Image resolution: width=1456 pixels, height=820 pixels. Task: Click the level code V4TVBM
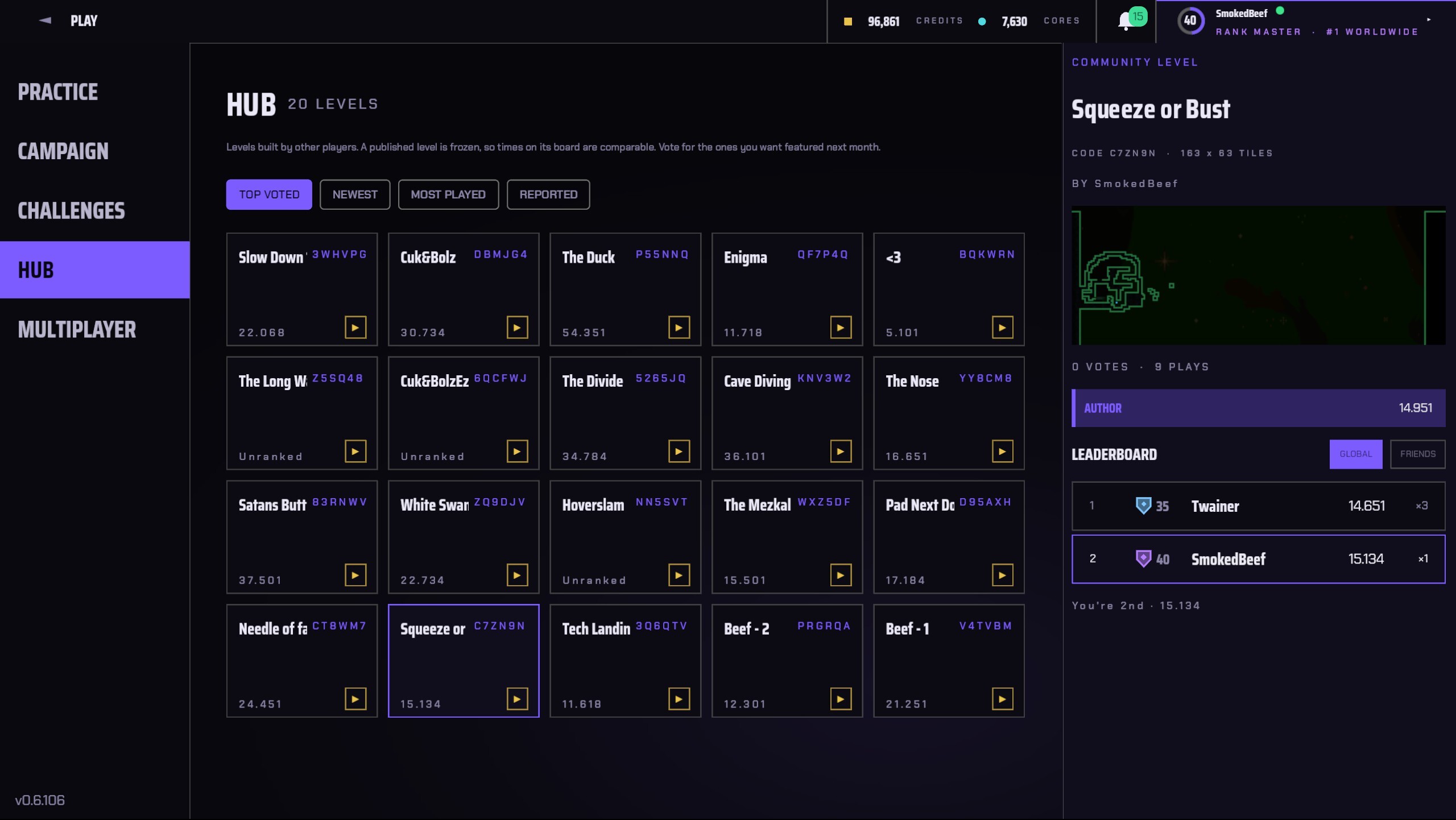pyautogui.click(x=986, y=626)
